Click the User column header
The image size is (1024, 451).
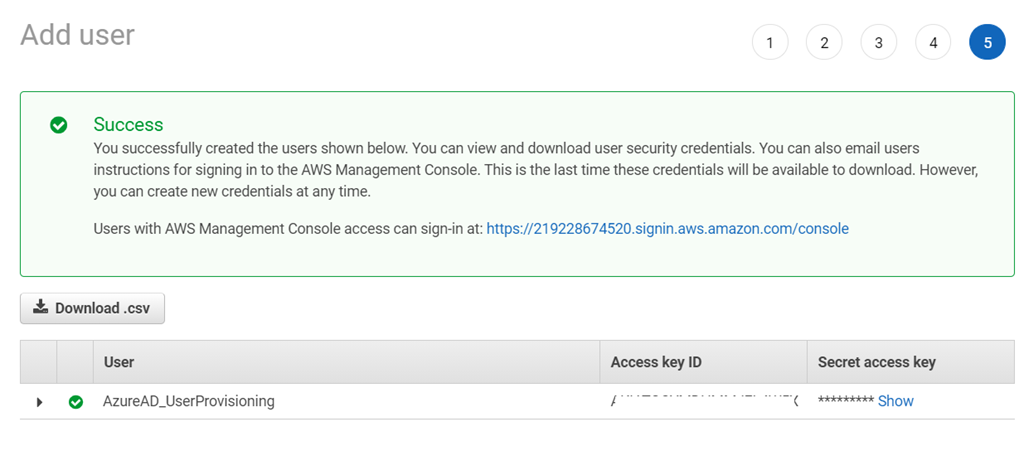coord(119,362)
